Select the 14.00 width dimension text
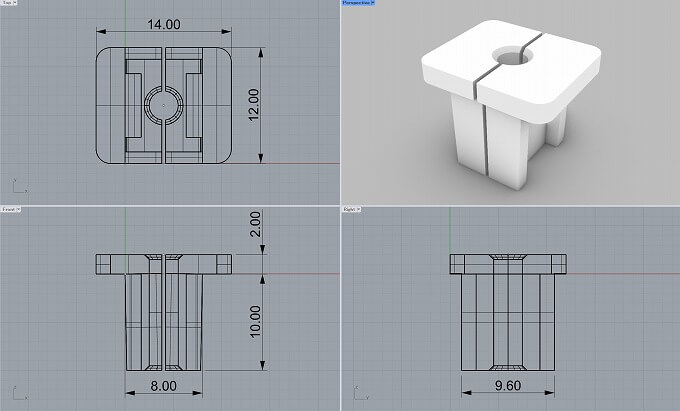680x411 pixels. pos(164,23)
